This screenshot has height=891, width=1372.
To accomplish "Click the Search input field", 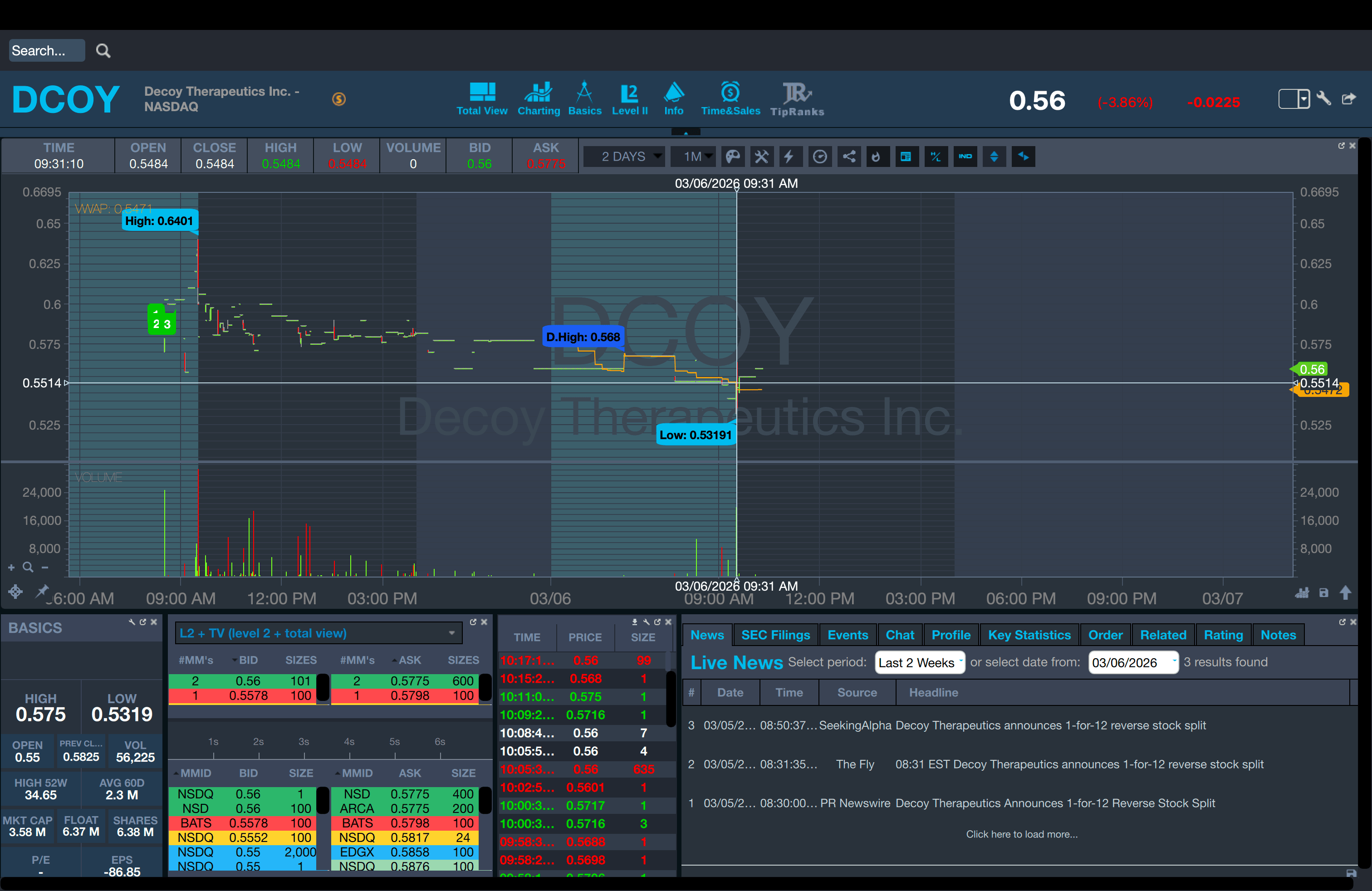I will click(x=46, y=51).
